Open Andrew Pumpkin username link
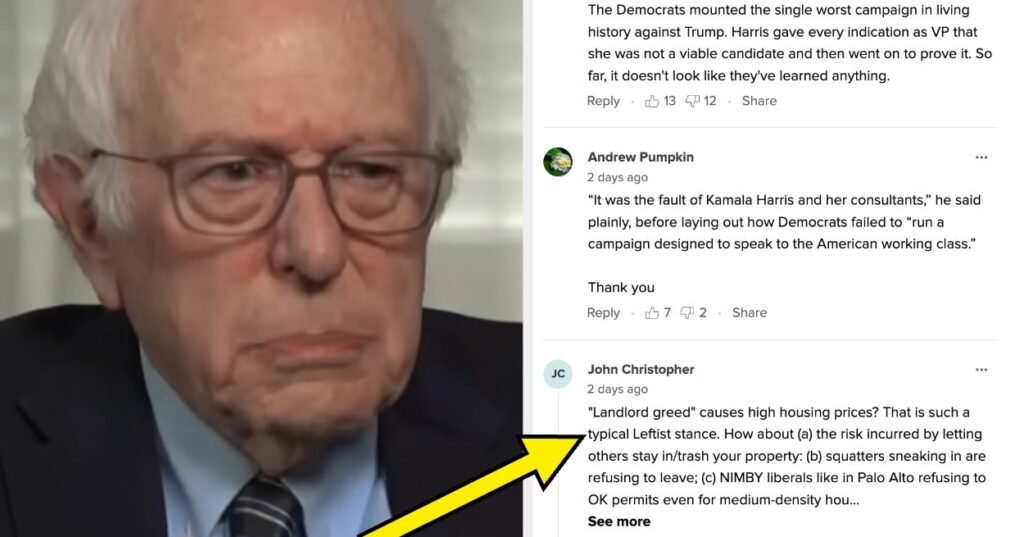This screenshot has width=1024, height=537. pyautogui.click(x=640, y=157)
